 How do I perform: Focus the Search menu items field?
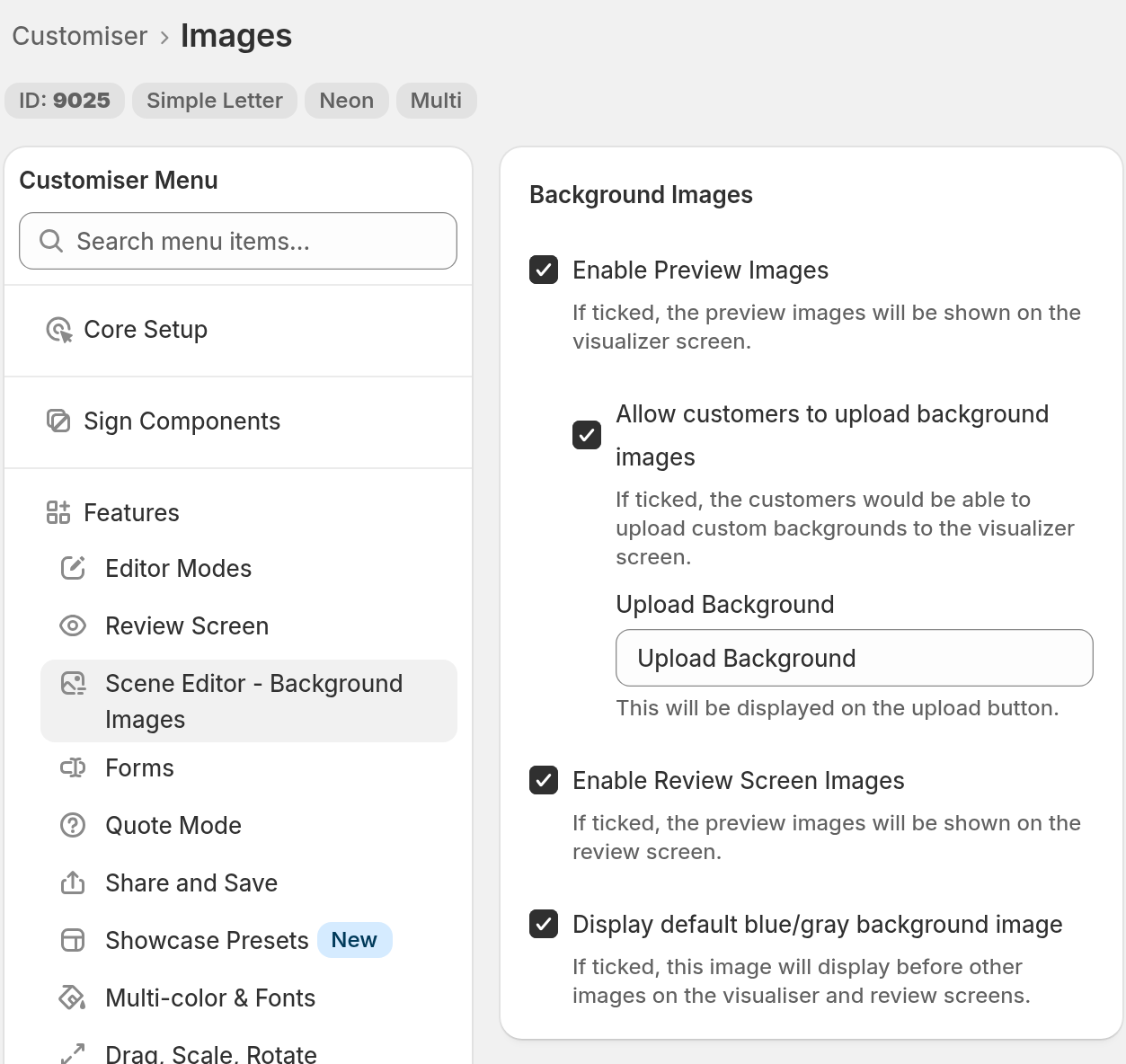[x=238, y=241]
